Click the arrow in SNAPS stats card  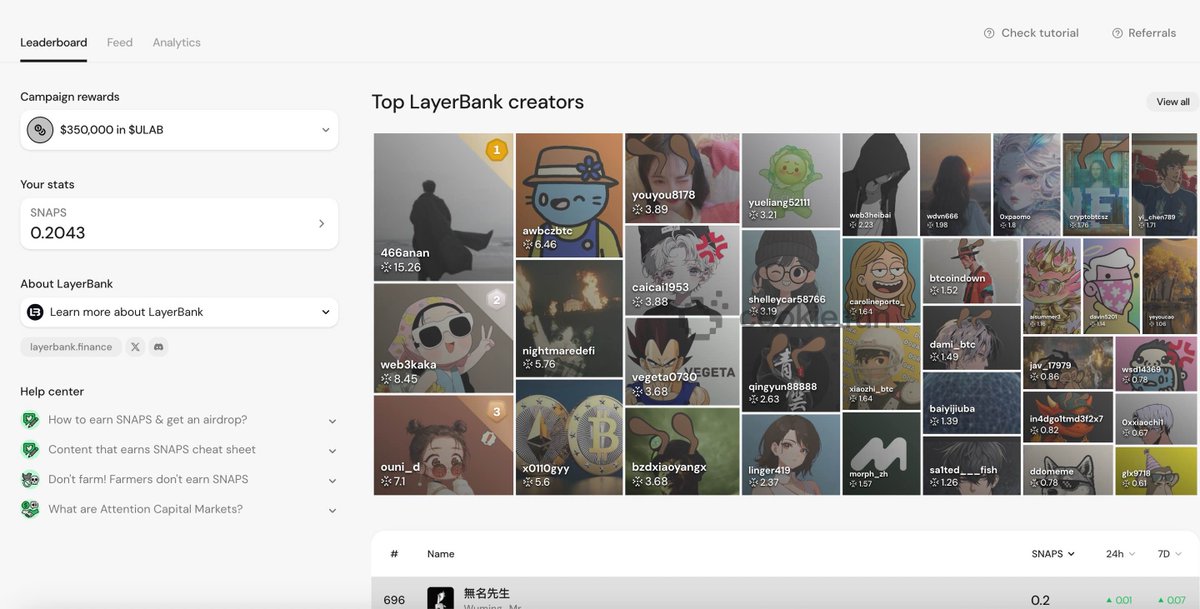click(321, 224)
